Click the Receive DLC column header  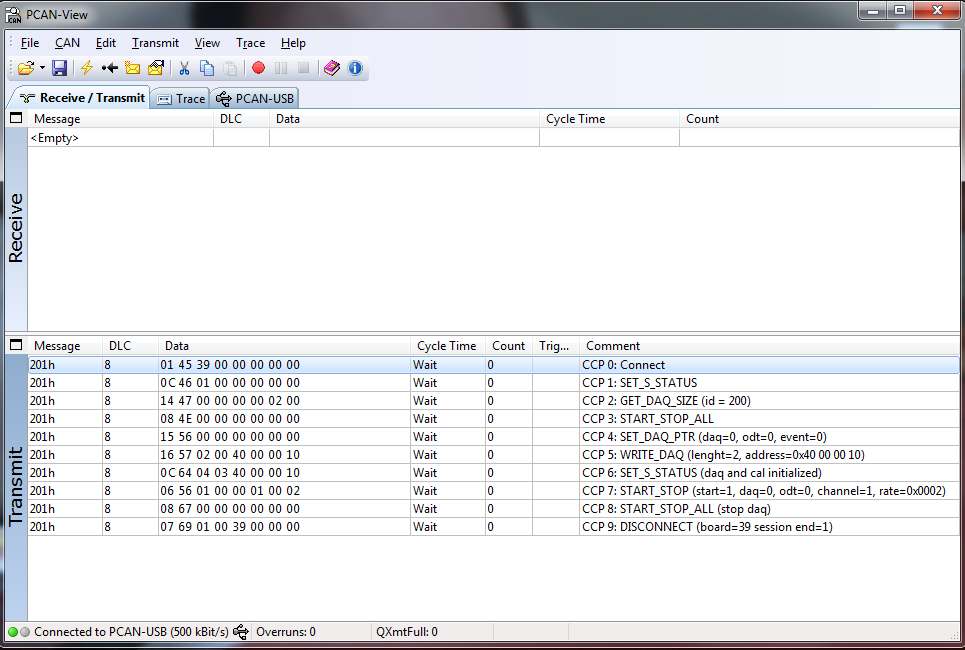coord(241,119)
